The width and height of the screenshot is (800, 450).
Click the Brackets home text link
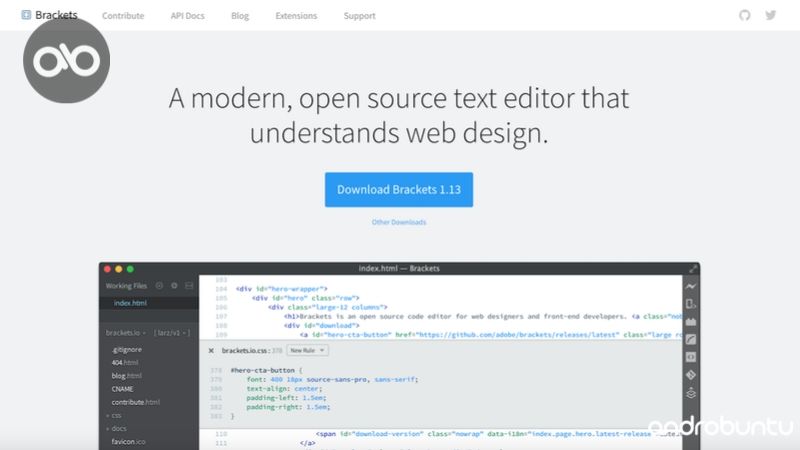click(x=56, y=15)
